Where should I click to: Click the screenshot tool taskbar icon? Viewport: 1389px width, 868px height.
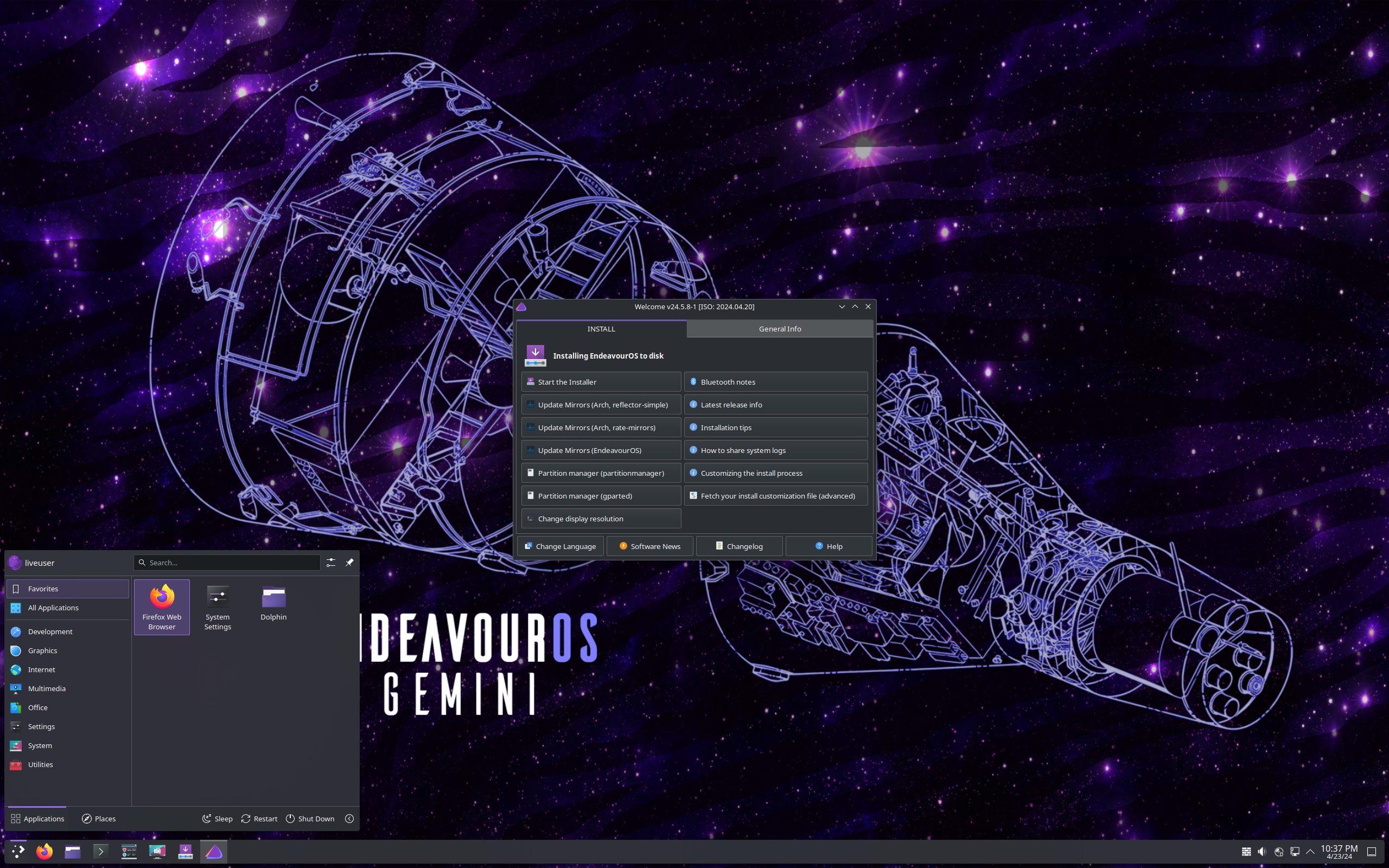click(x=157, y=851)
